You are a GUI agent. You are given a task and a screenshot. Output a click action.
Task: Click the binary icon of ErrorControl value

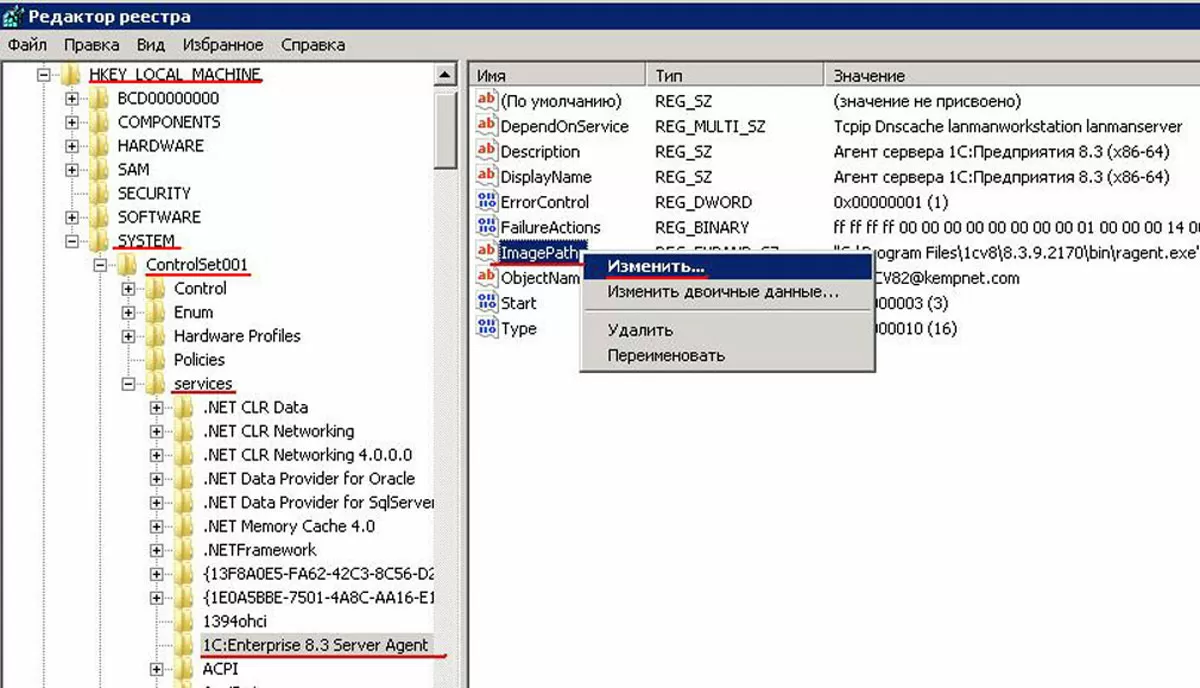(487, 202)
